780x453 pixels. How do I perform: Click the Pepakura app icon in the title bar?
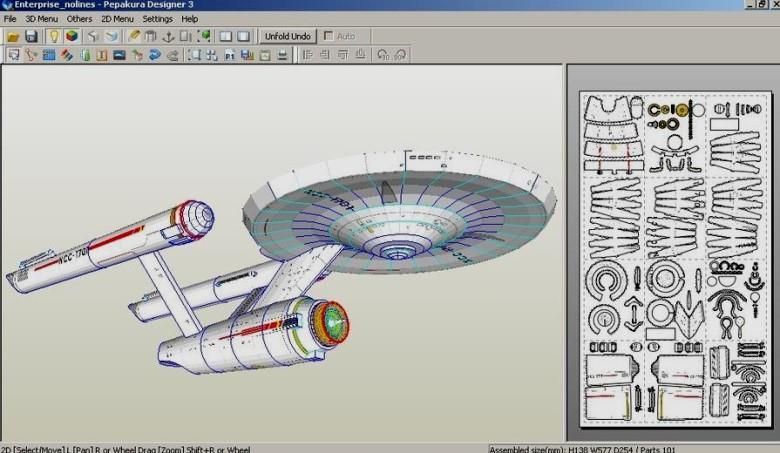click(x=7, y=4)
